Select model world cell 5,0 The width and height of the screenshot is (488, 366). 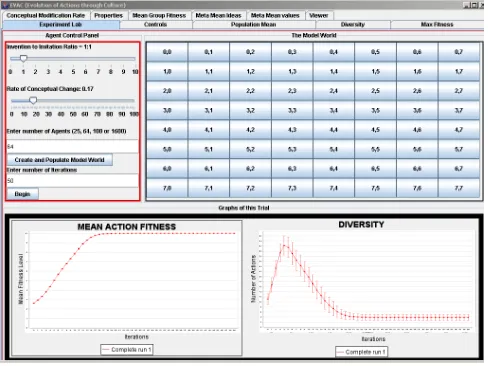167,149
